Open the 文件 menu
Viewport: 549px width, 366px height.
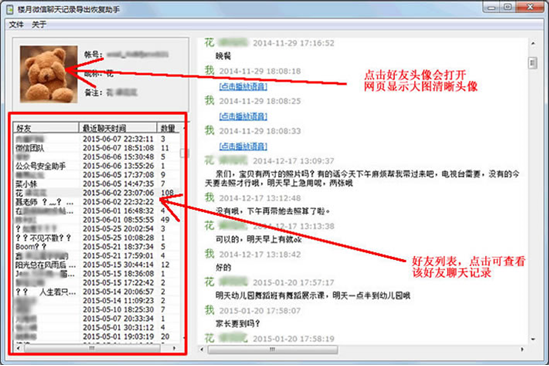[16, 25]
